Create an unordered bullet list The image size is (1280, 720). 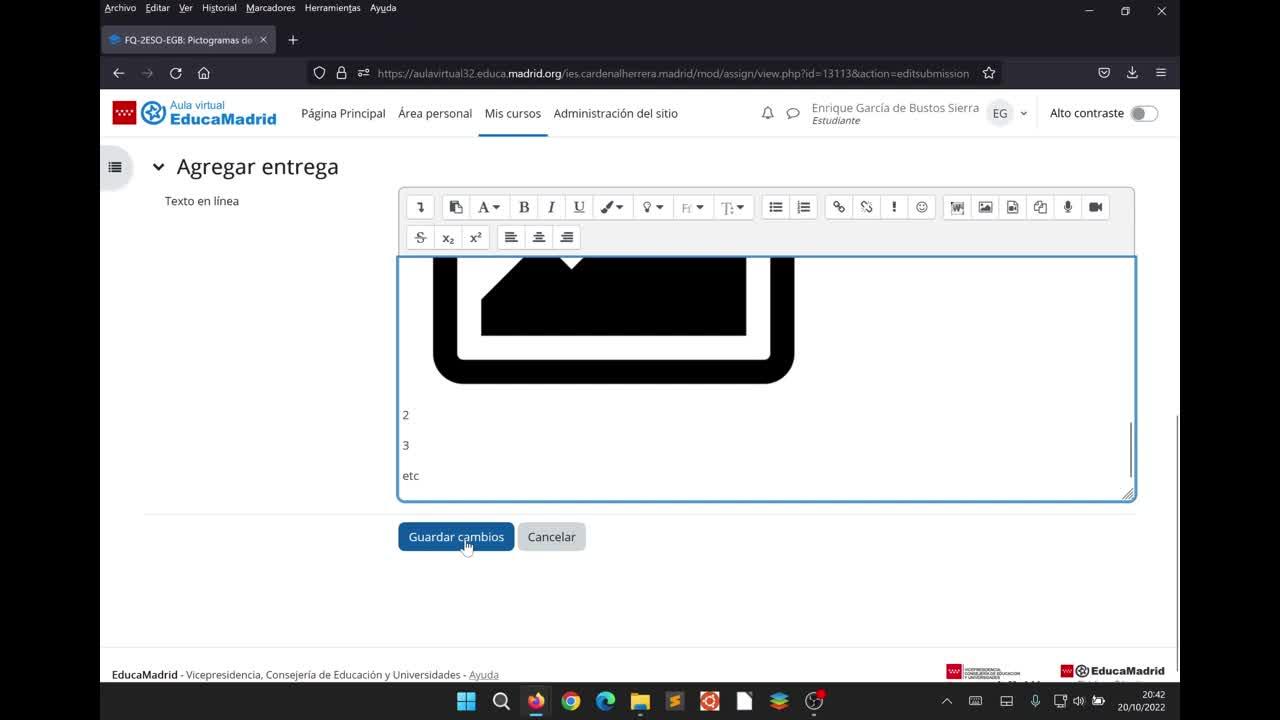click(775, 207)
